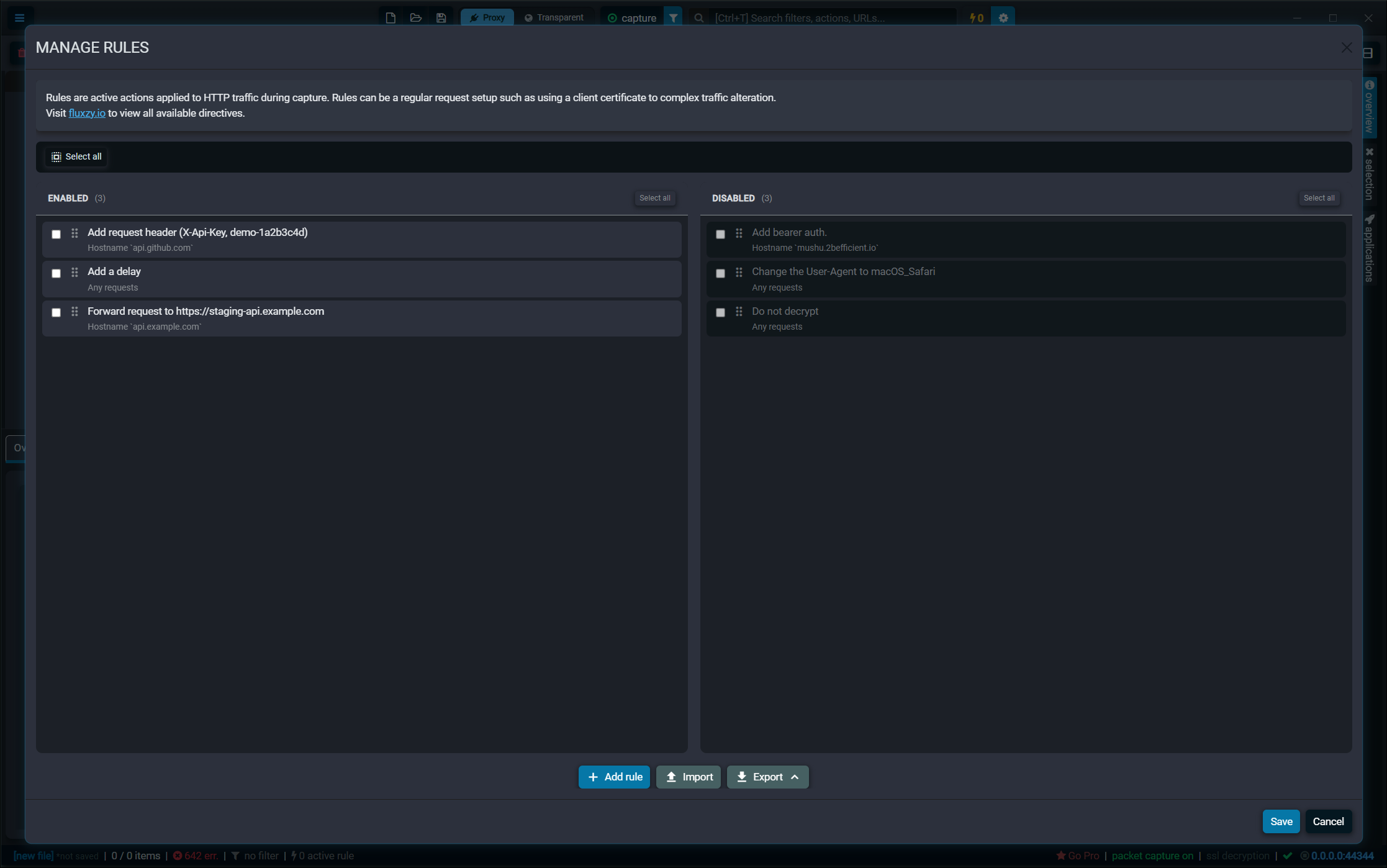Viewport: 1387px width, 868px height.
Task: Click the no filter status entry
Action: point(255,856)
